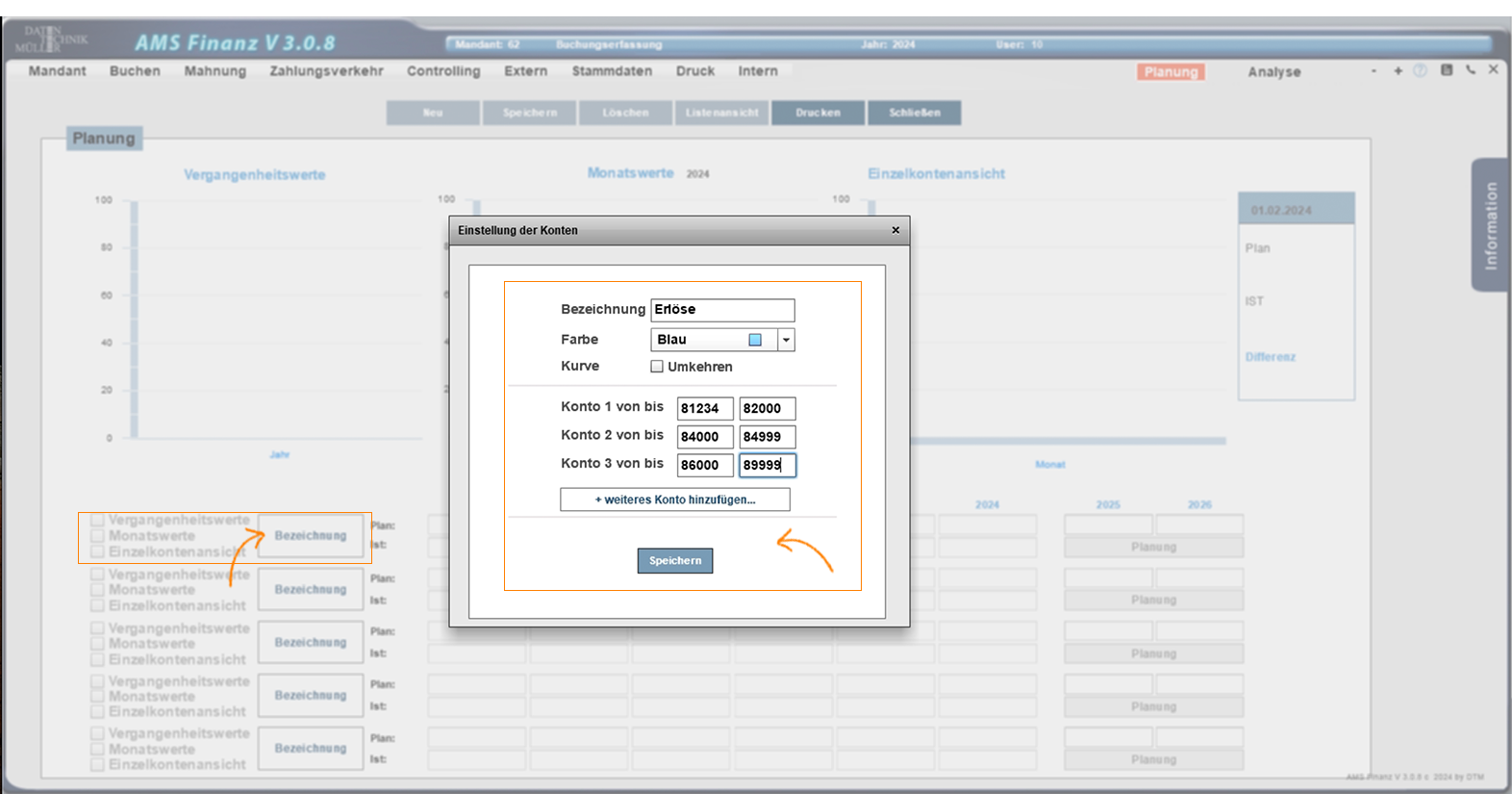Click the phone icon in top bar

1471,70
